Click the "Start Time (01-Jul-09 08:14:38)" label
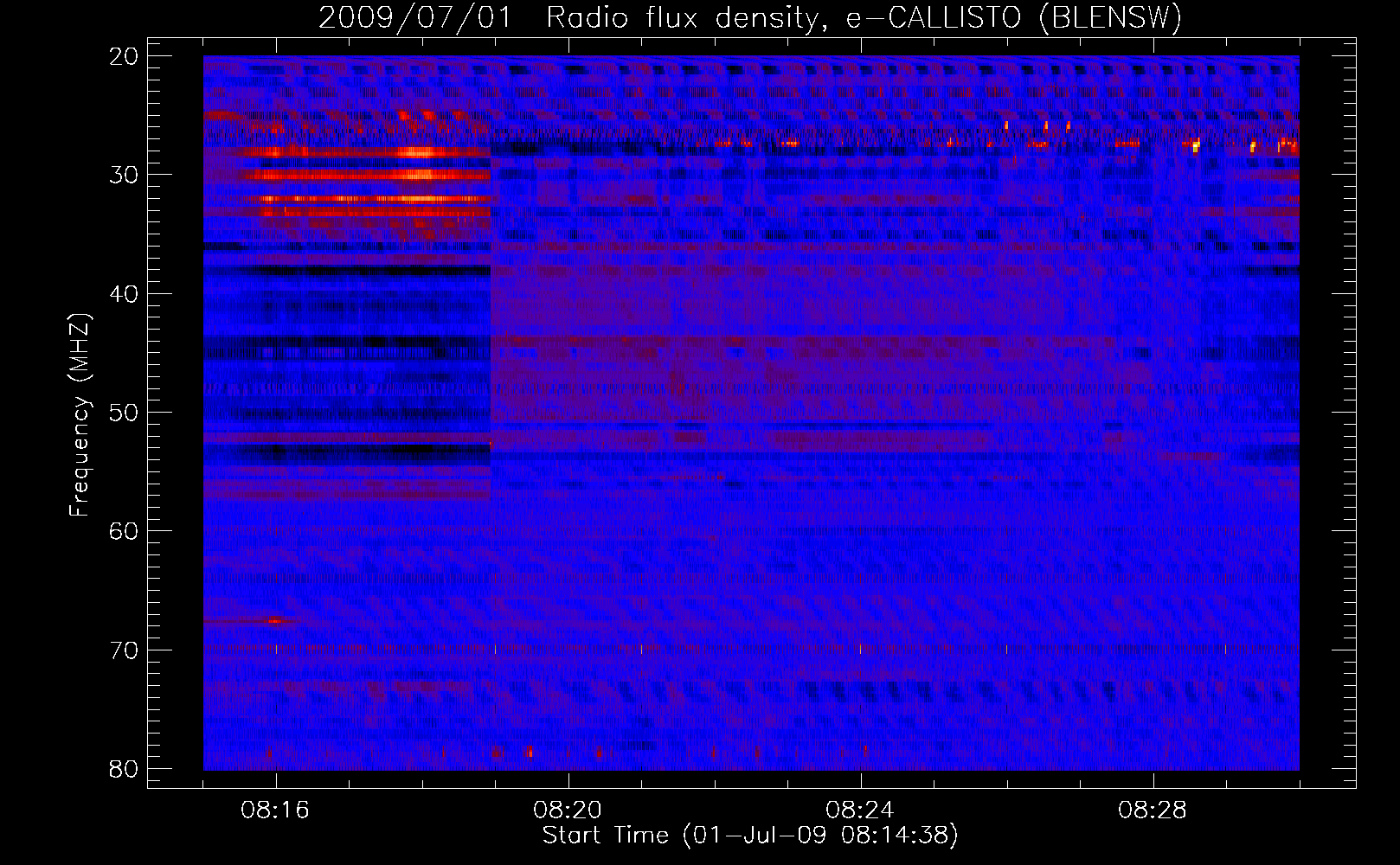 pos(750,836)
